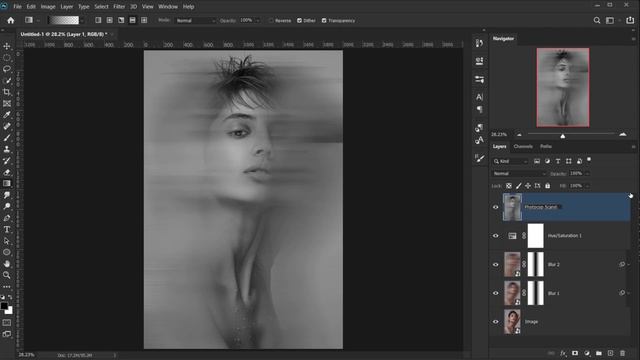Hide the Image layer
640x360 pixels.
(x=496, y=322)
